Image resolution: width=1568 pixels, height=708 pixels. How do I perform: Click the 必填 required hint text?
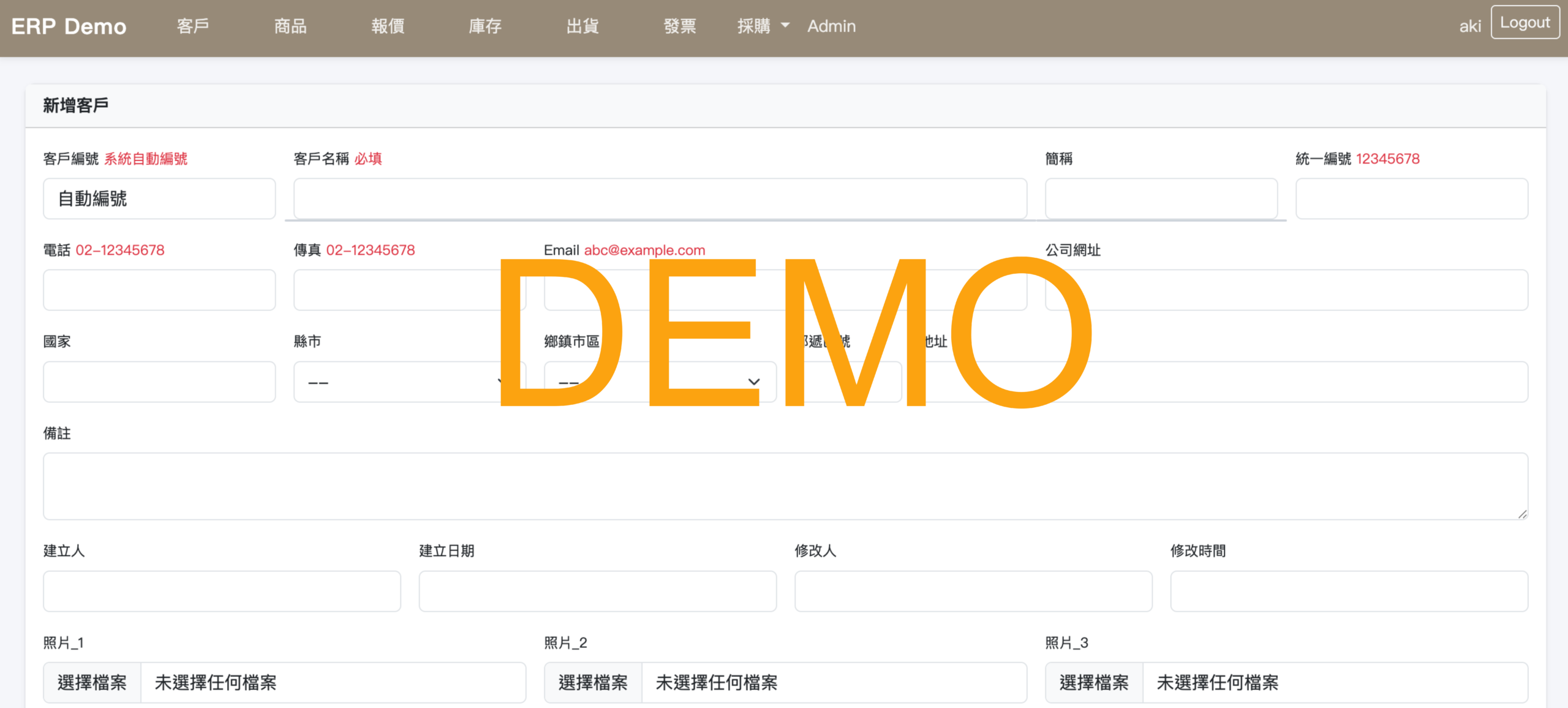[368, 159]
